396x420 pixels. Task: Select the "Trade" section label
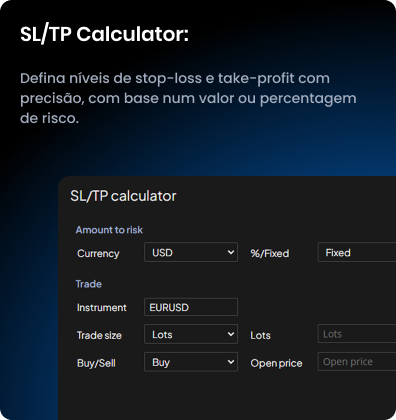[x=89, y=284]
